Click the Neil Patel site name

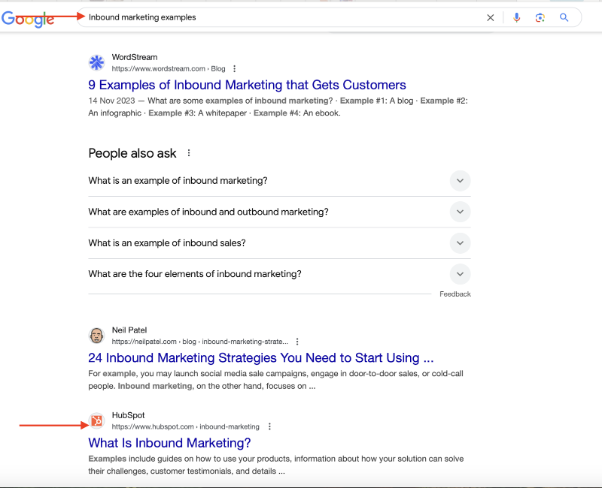pyautogui.click(x=129, y=330)
